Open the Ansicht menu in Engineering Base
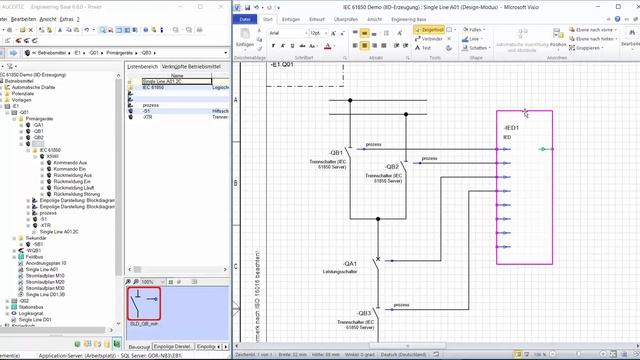 [48, 19]
